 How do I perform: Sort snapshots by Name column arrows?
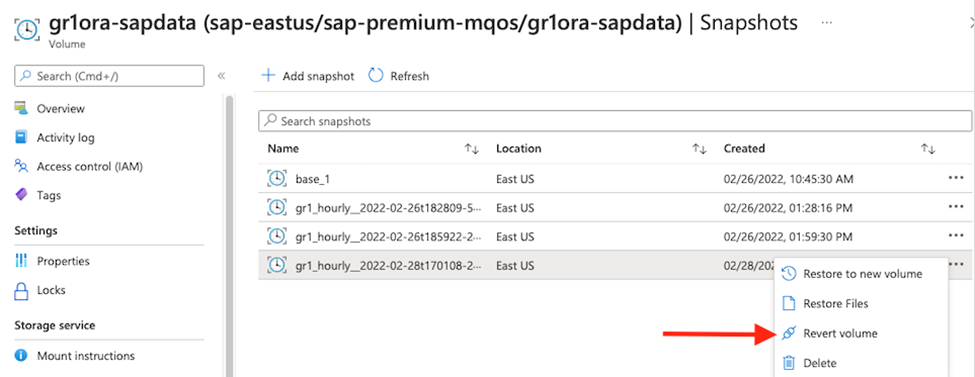pos(471,149)
